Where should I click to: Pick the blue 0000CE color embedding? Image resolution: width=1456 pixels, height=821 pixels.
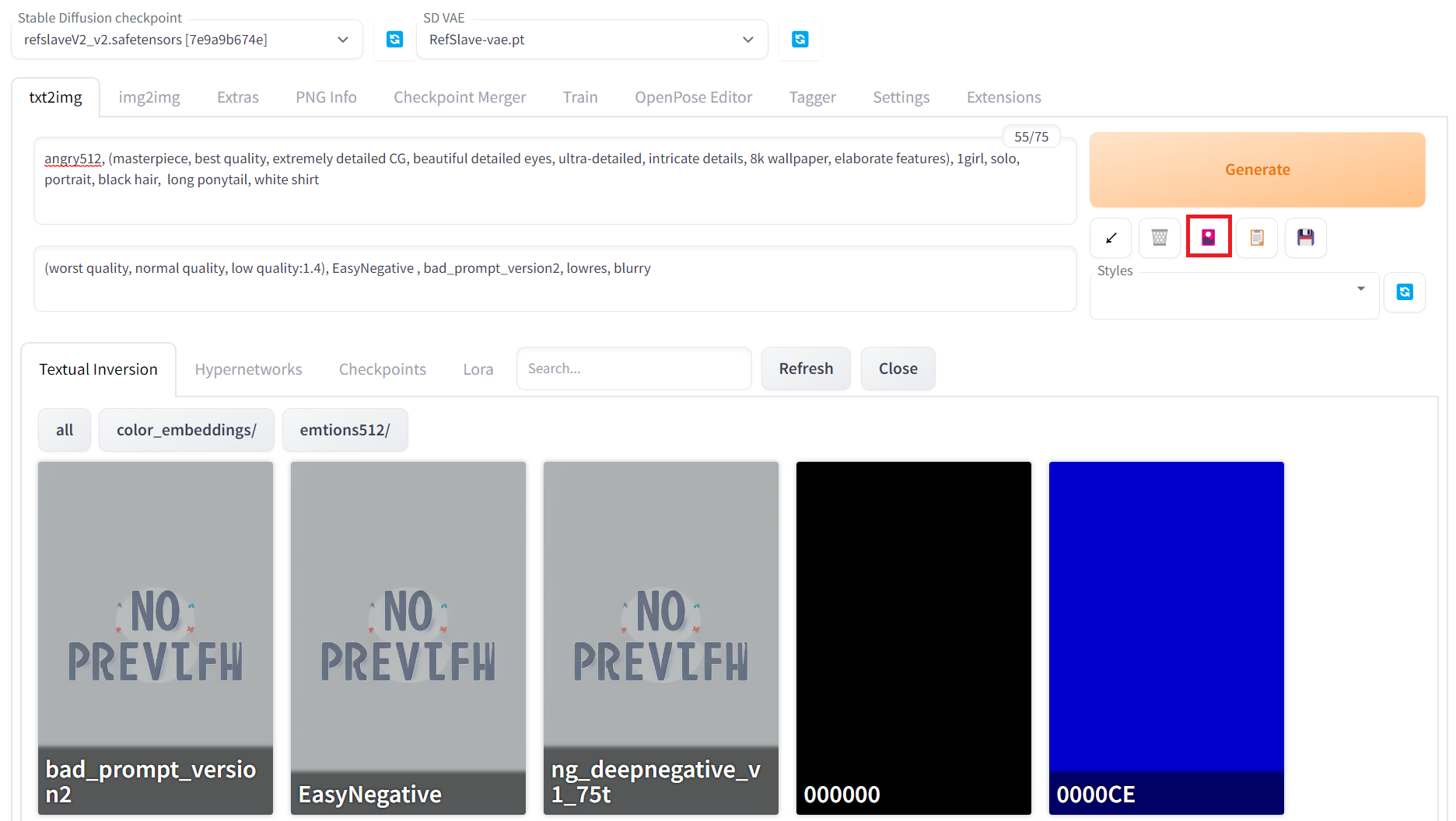pos(1167,638)
